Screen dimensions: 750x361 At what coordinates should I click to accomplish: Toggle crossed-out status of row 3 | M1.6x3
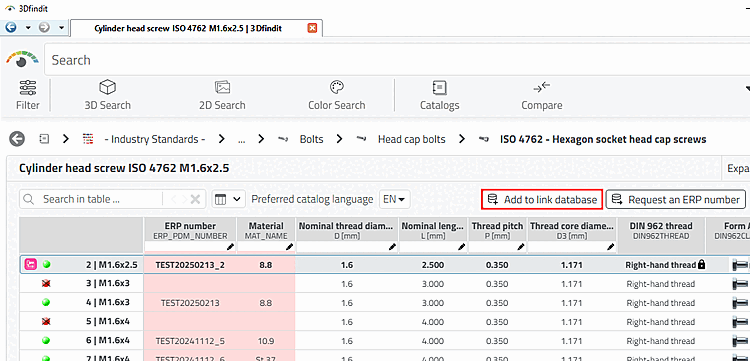(46, 284)
